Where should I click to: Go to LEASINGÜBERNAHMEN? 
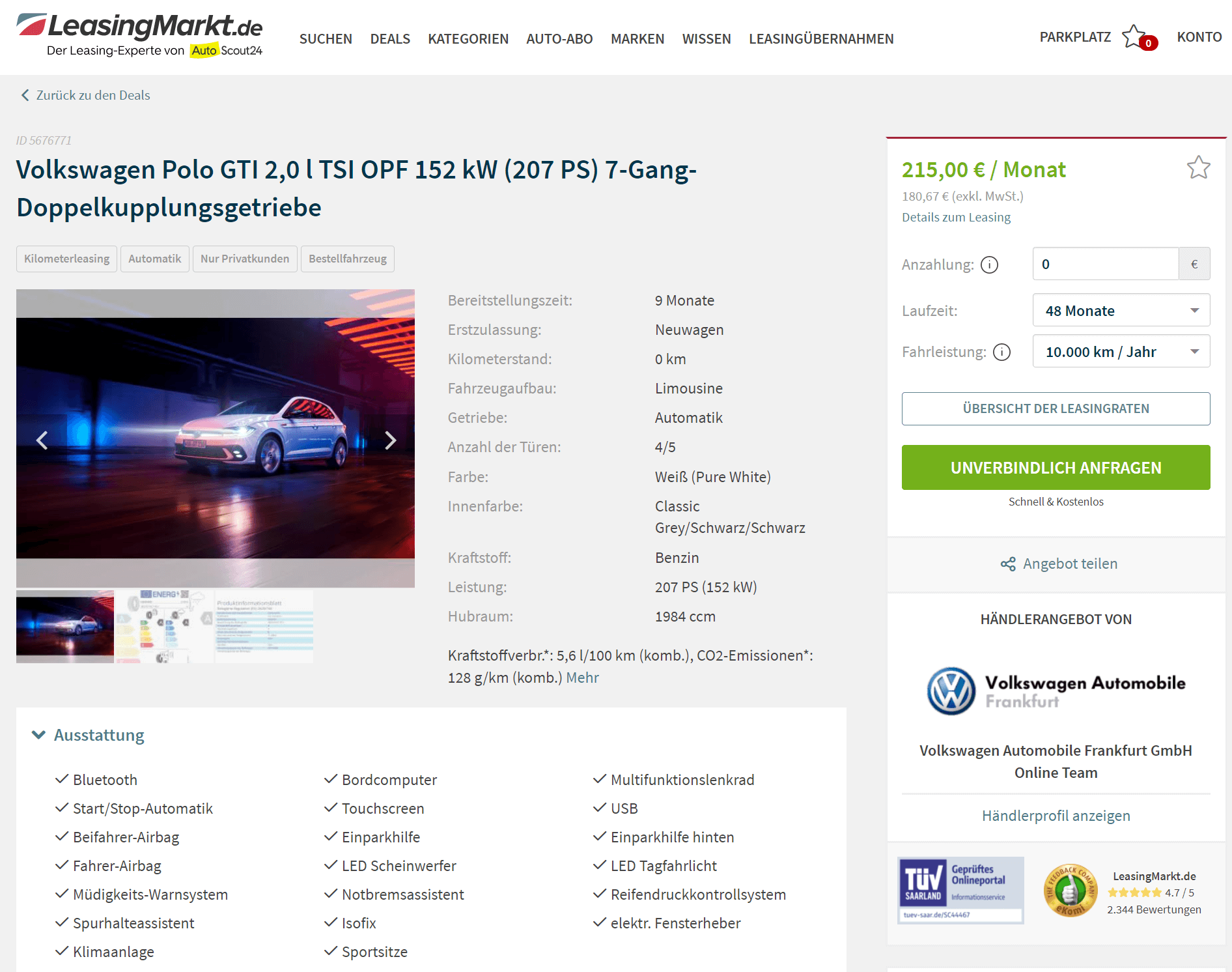click(x=821, y=39)
